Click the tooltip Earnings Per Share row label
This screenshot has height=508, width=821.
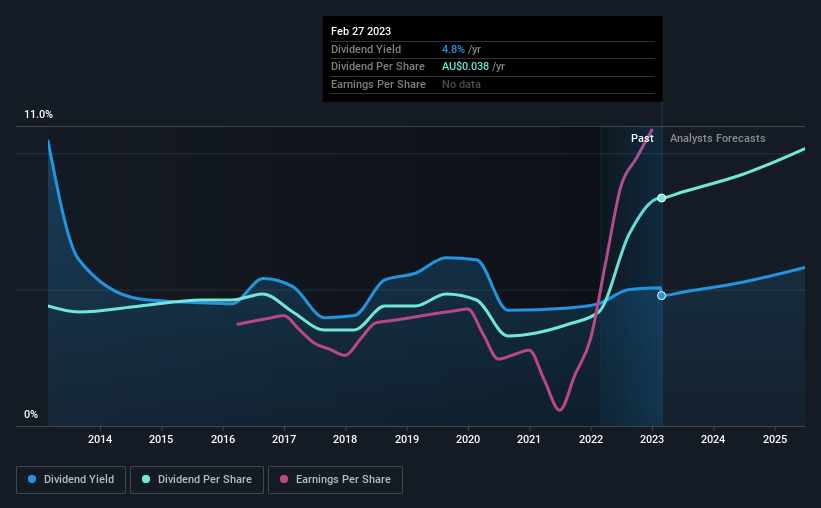click(378, 84)
